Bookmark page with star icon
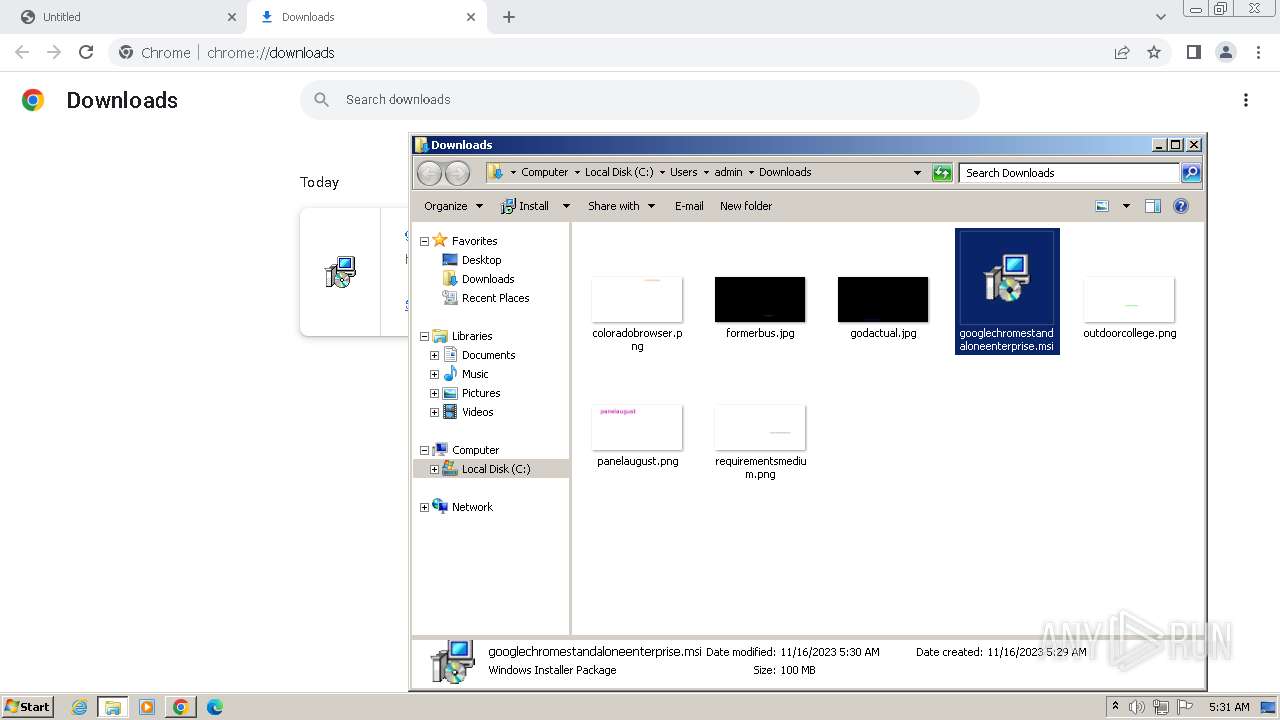Image resolution: width=1280 pixels, height=720 pixels. pos(1154,52)
